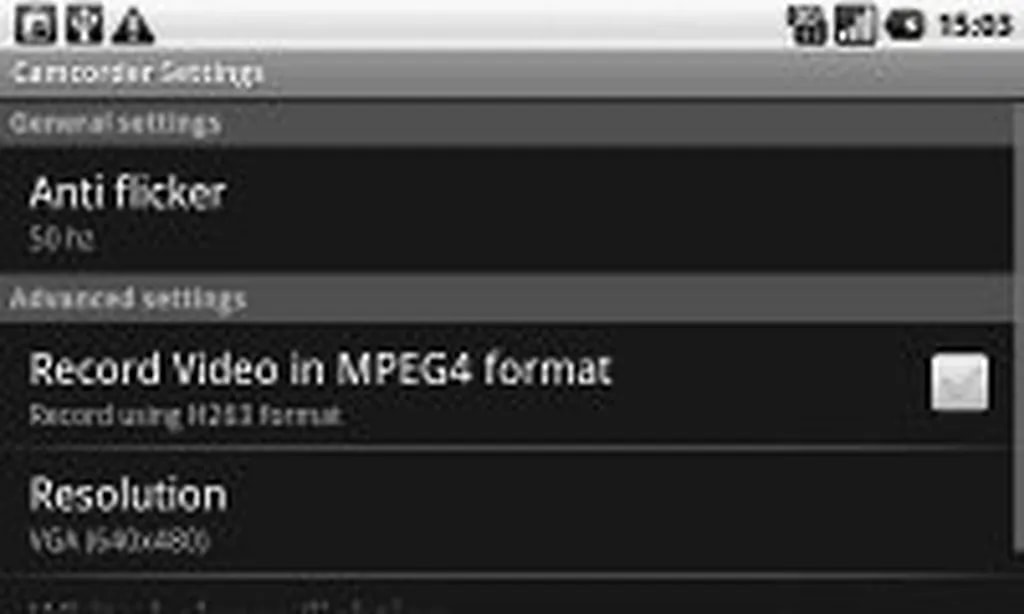Open the Resolution options list

pyautogui.click(x=507, y=513)
